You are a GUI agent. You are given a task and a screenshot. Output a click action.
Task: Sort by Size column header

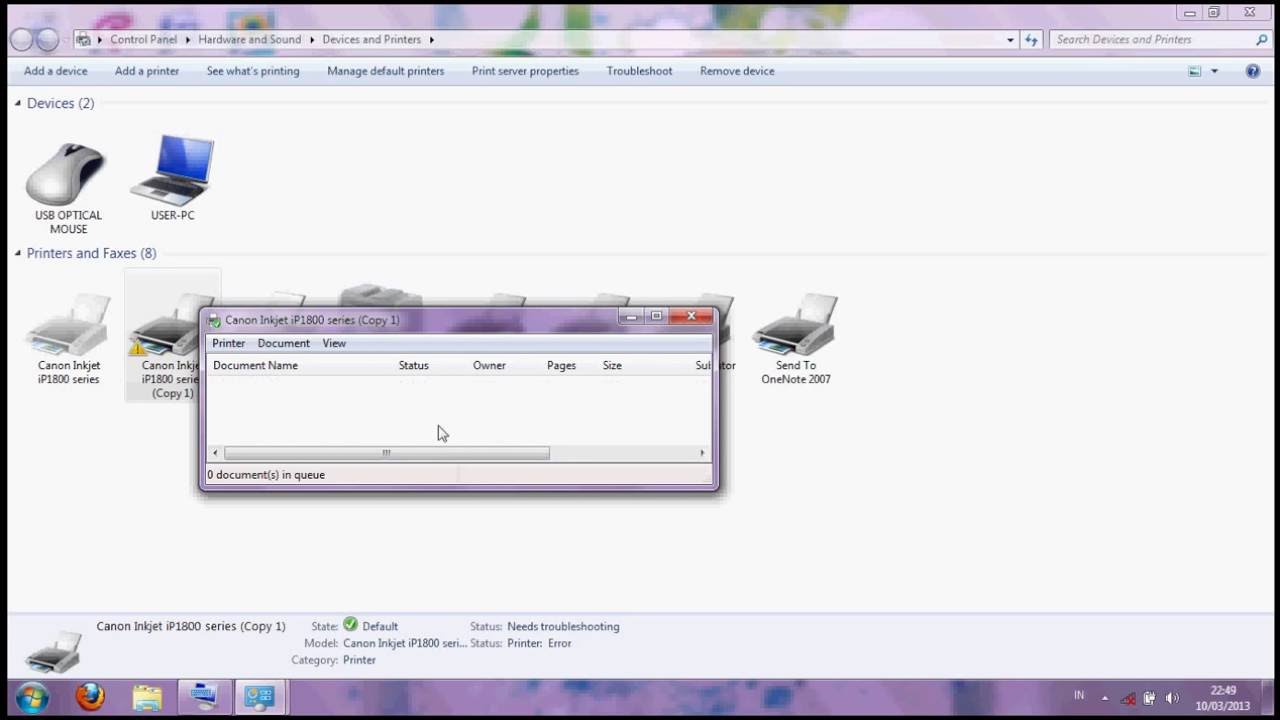click(645, 366)
